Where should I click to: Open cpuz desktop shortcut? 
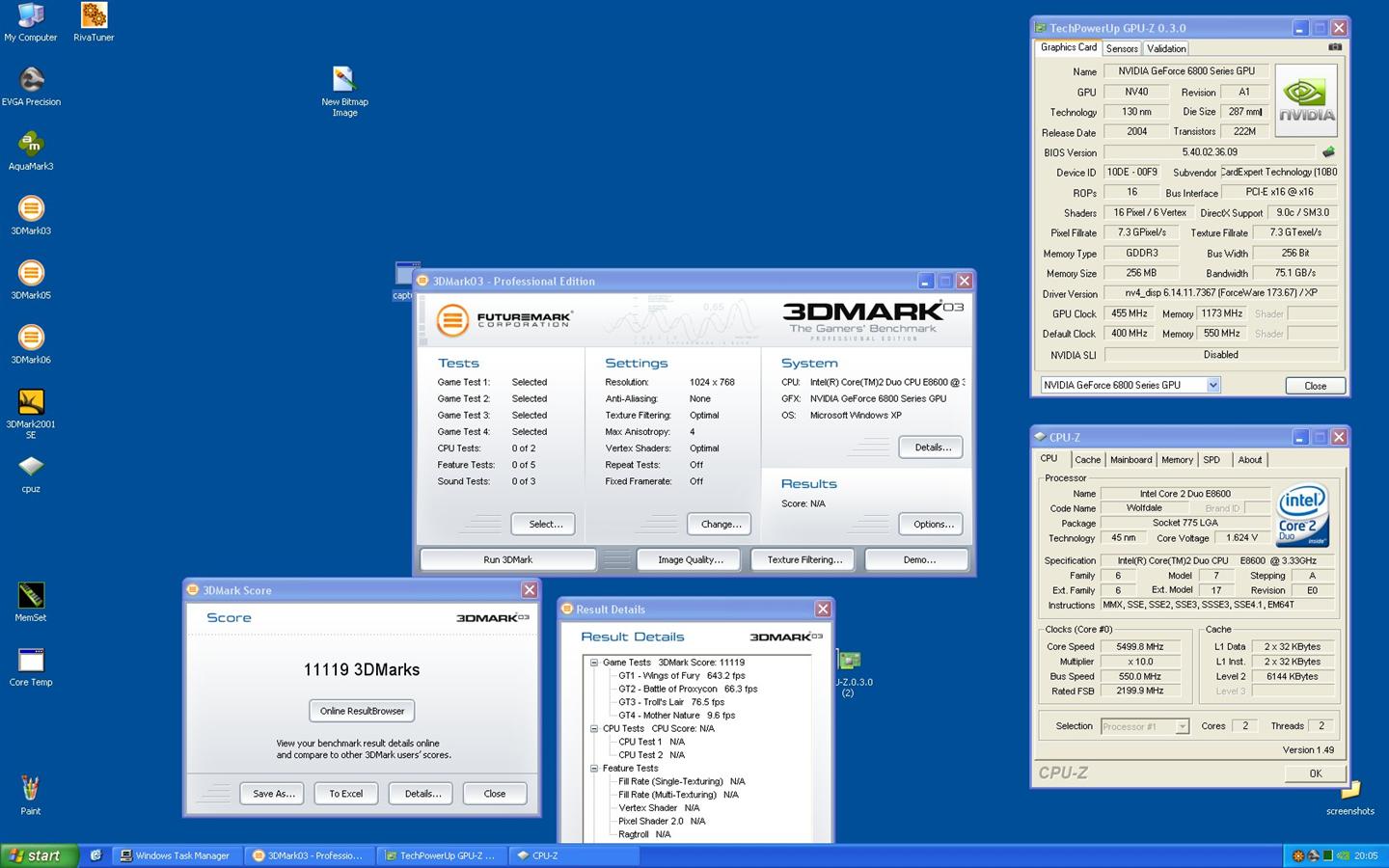(x=31, y=474)
